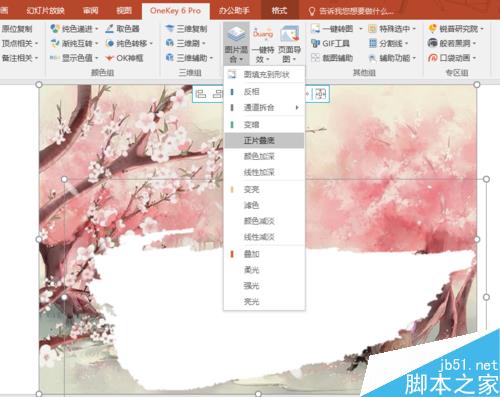Choose the 正片叠底 blend mode
This screenshot has height=397, width=500.
click(x=264, y=140)
